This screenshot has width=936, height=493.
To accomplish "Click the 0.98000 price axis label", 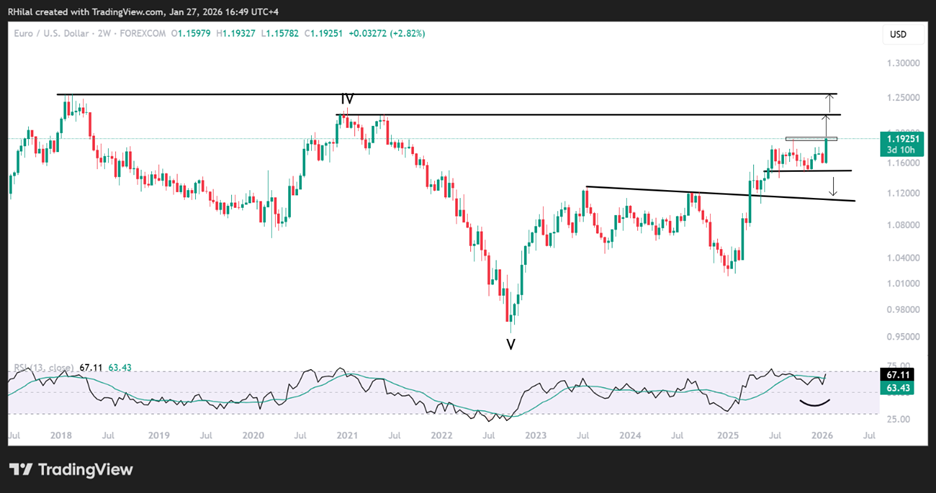I will pyautogui.click(x=902, y=310).
